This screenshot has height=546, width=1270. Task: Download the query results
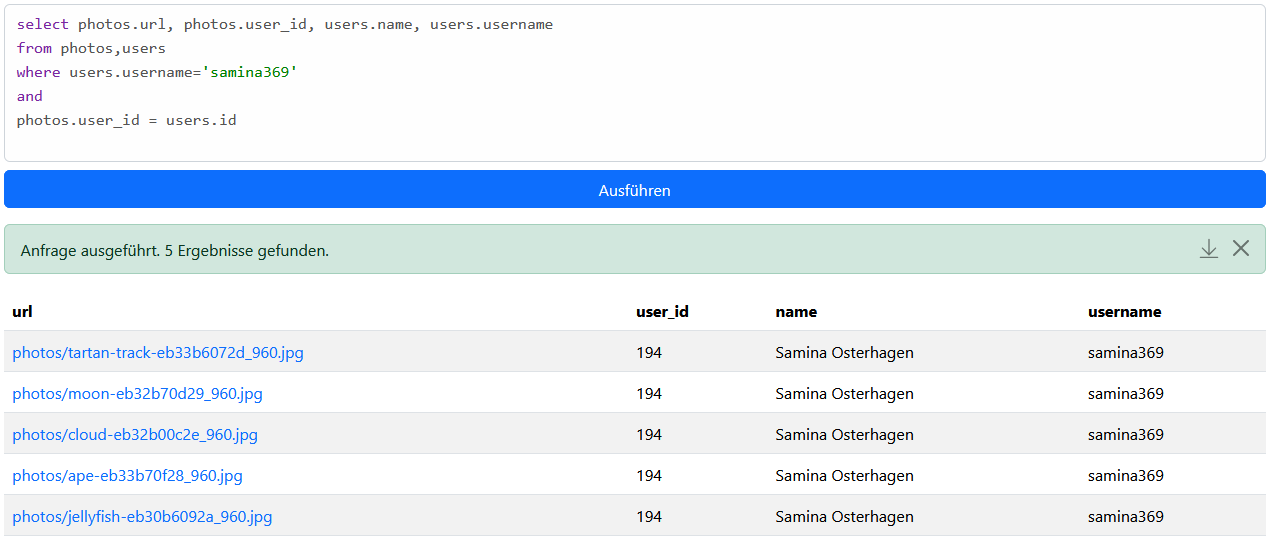coord(1208,249)
